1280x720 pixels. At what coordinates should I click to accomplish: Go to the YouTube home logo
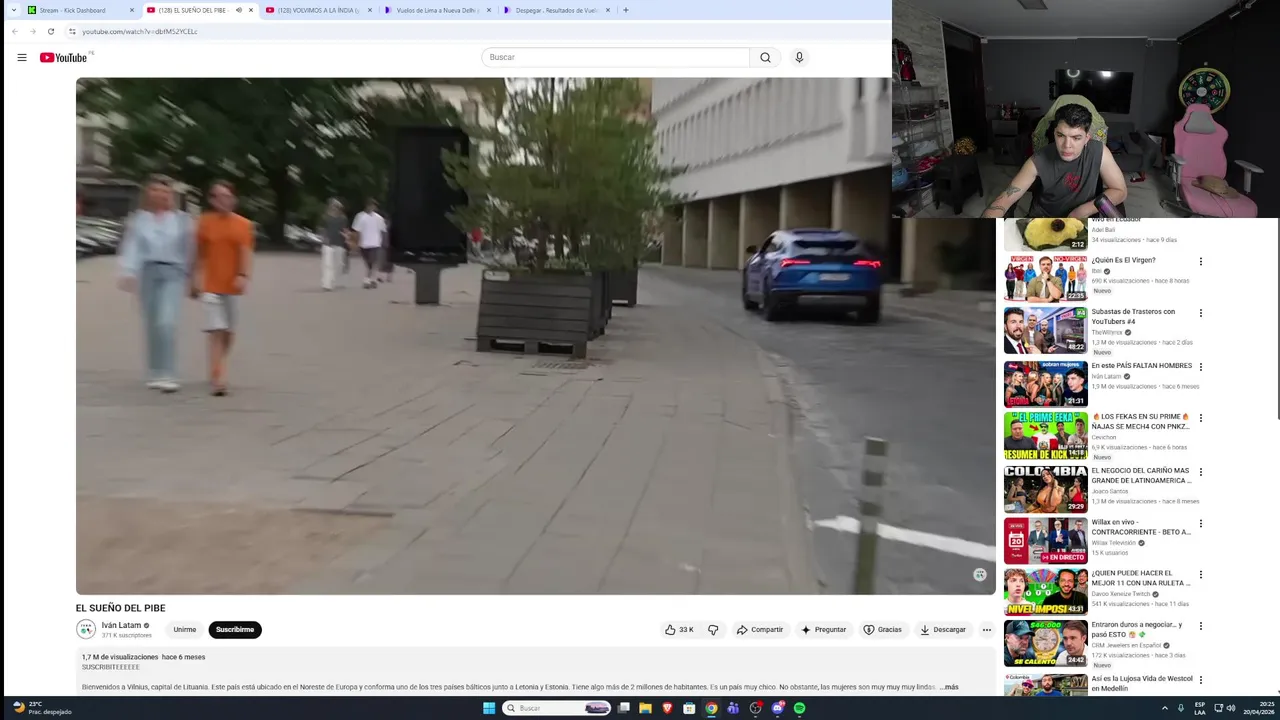(x=63, y=57)
